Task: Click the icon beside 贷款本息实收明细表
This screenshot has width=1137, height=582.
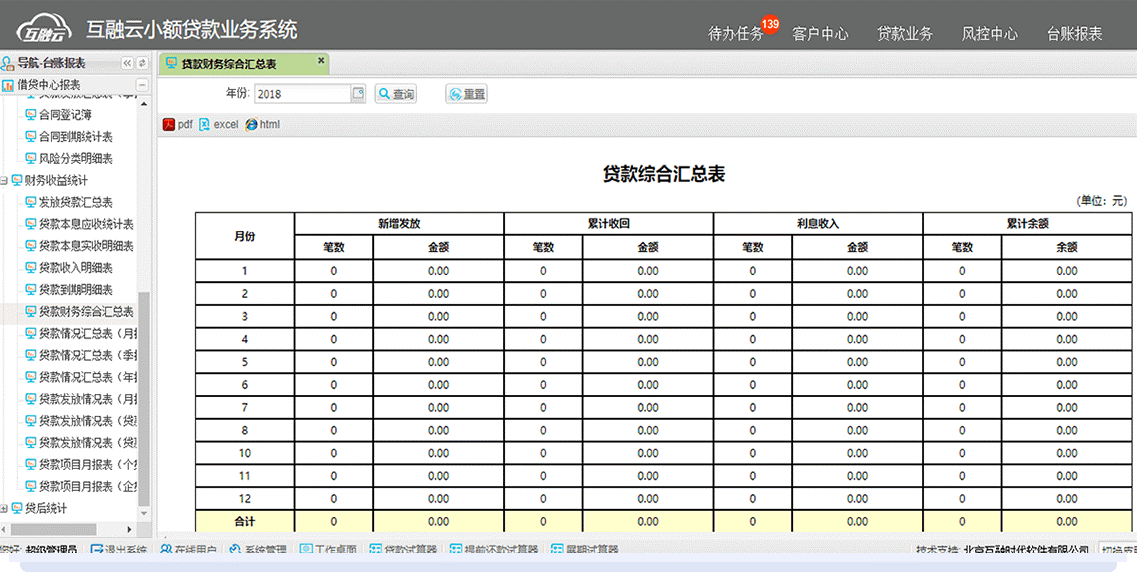Action: (30, 246)
